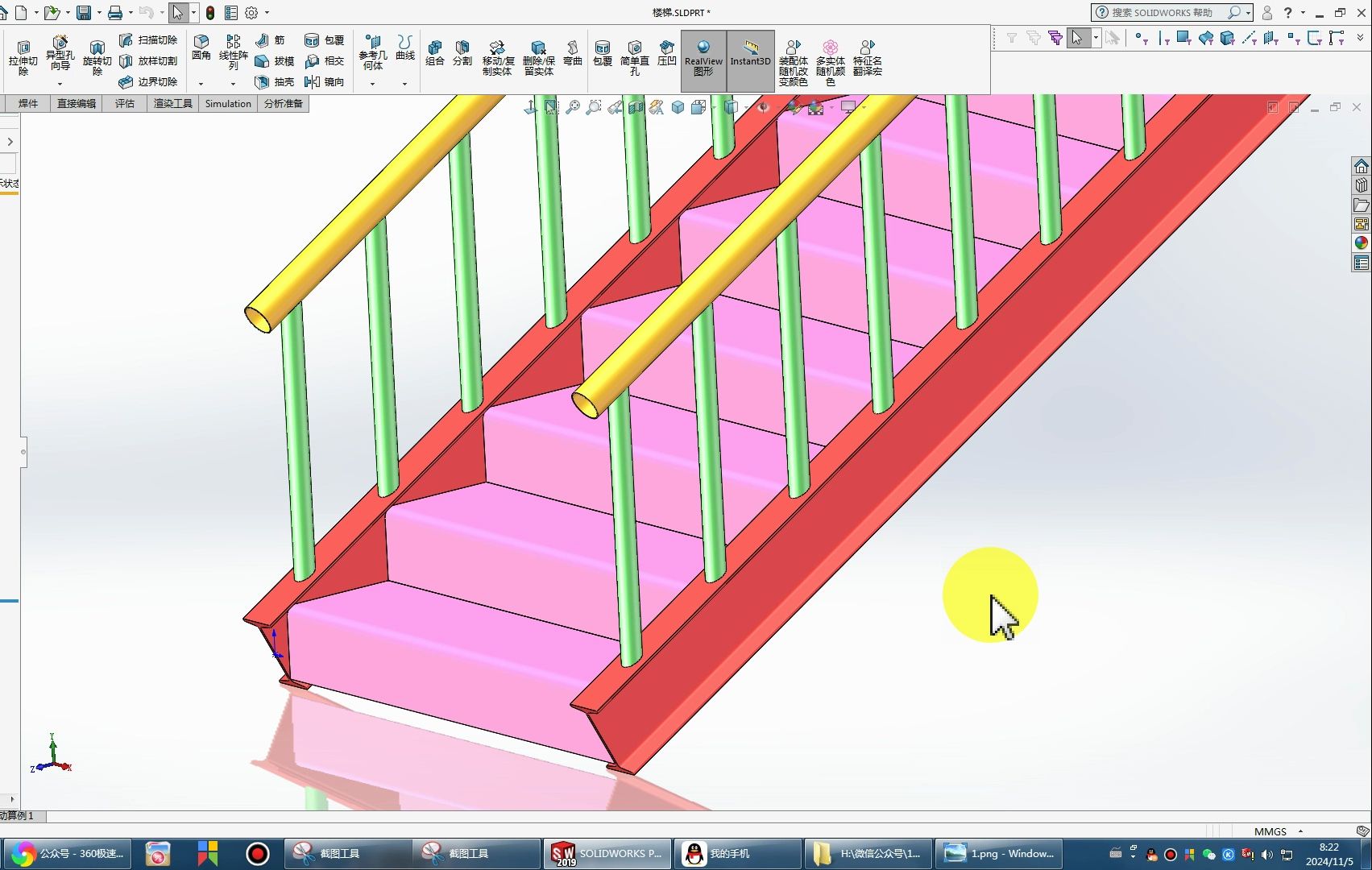The image size is (1372, 870).
Task: Choose the 扫描切除 swept cut command
Action: pyautogui.click(x=148, y=40)
